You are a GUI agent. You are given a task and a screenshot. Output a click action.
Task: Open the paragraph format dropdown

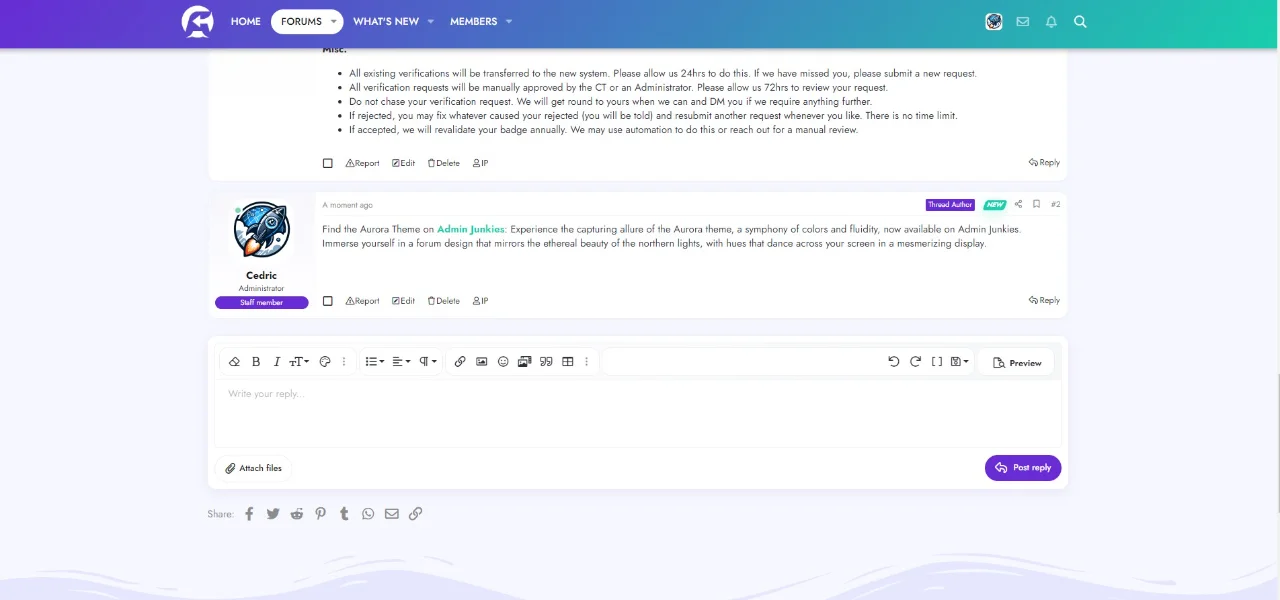[x=428, y=362]
